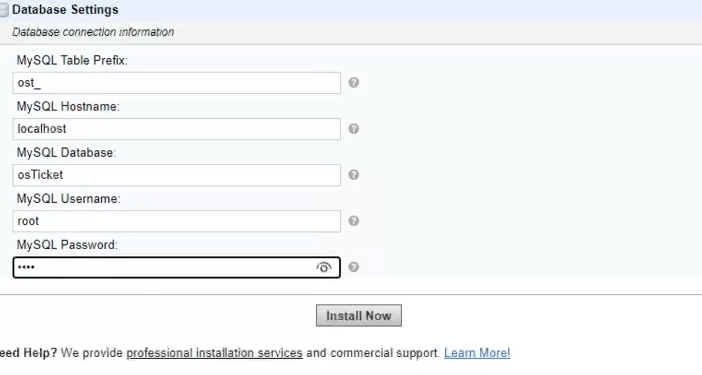Click the MySQL Username field showing root
The width and height of the screenshot is (702, 375).
click(x=176, y=221)
